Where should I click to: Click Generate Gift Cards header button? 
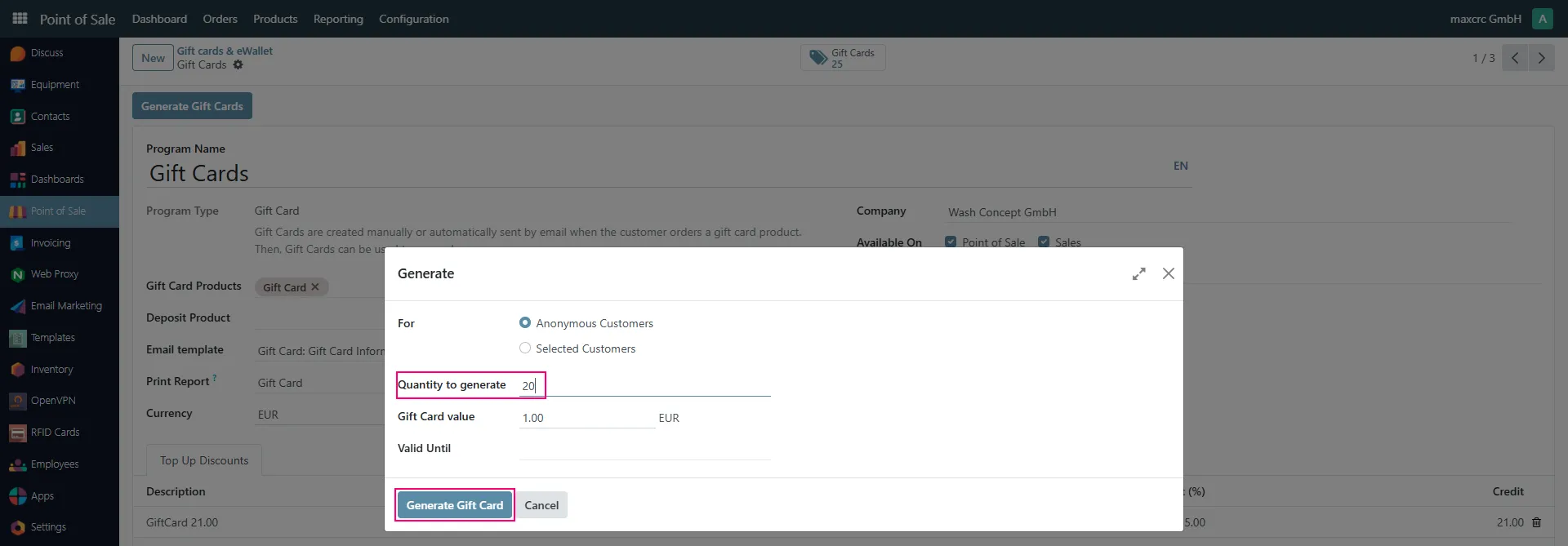[192, 106]
